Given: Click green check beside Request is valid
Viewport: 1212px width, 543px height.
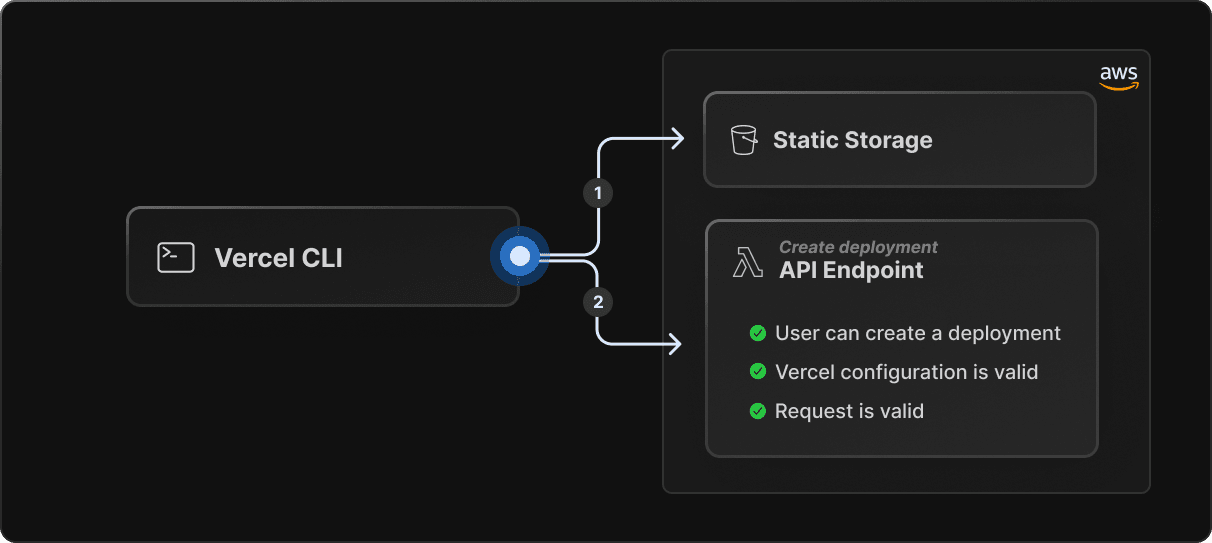Looking at the screenshot, I should [x=758, y=411].
